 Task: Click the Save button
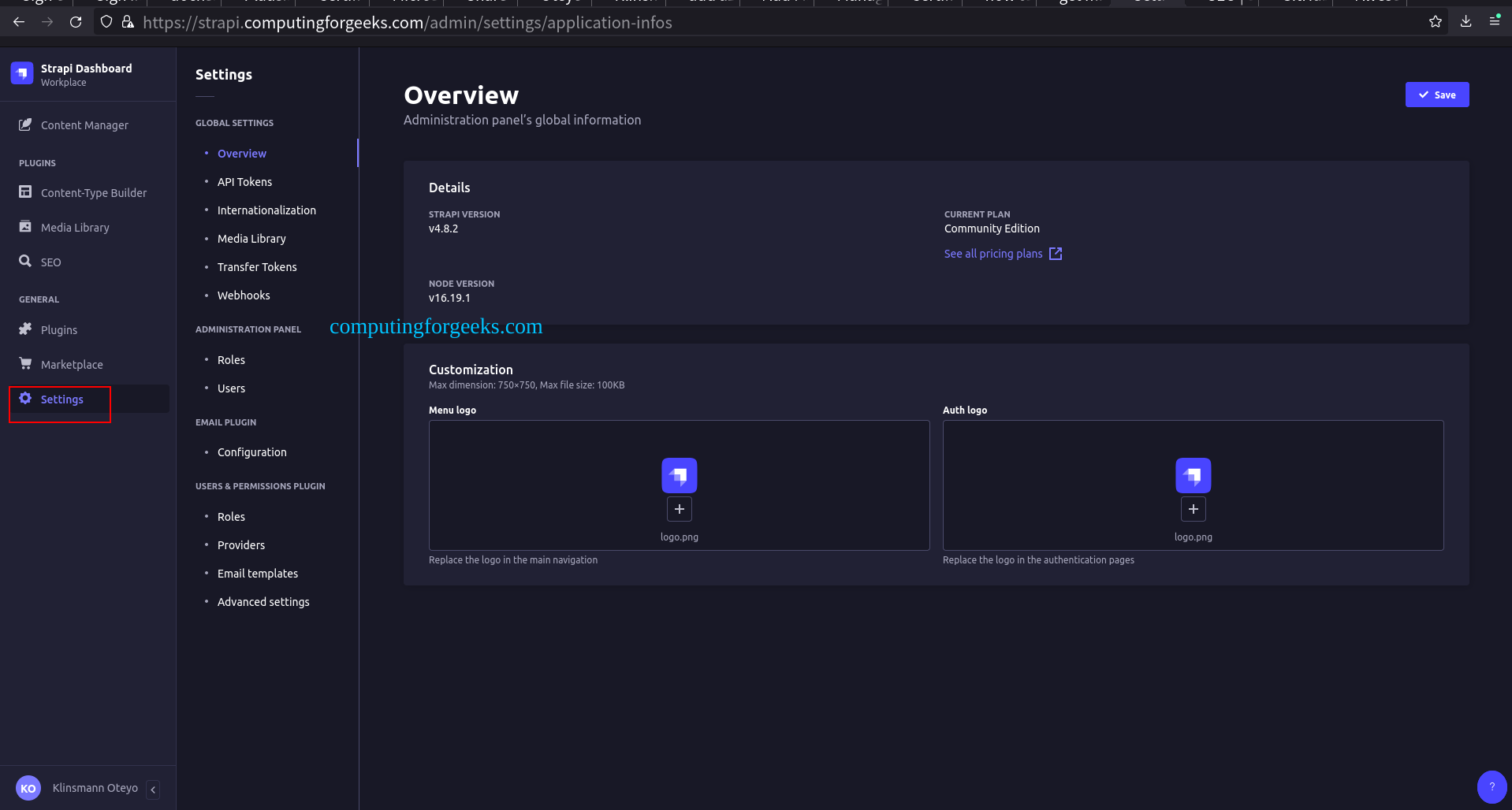1436,94
